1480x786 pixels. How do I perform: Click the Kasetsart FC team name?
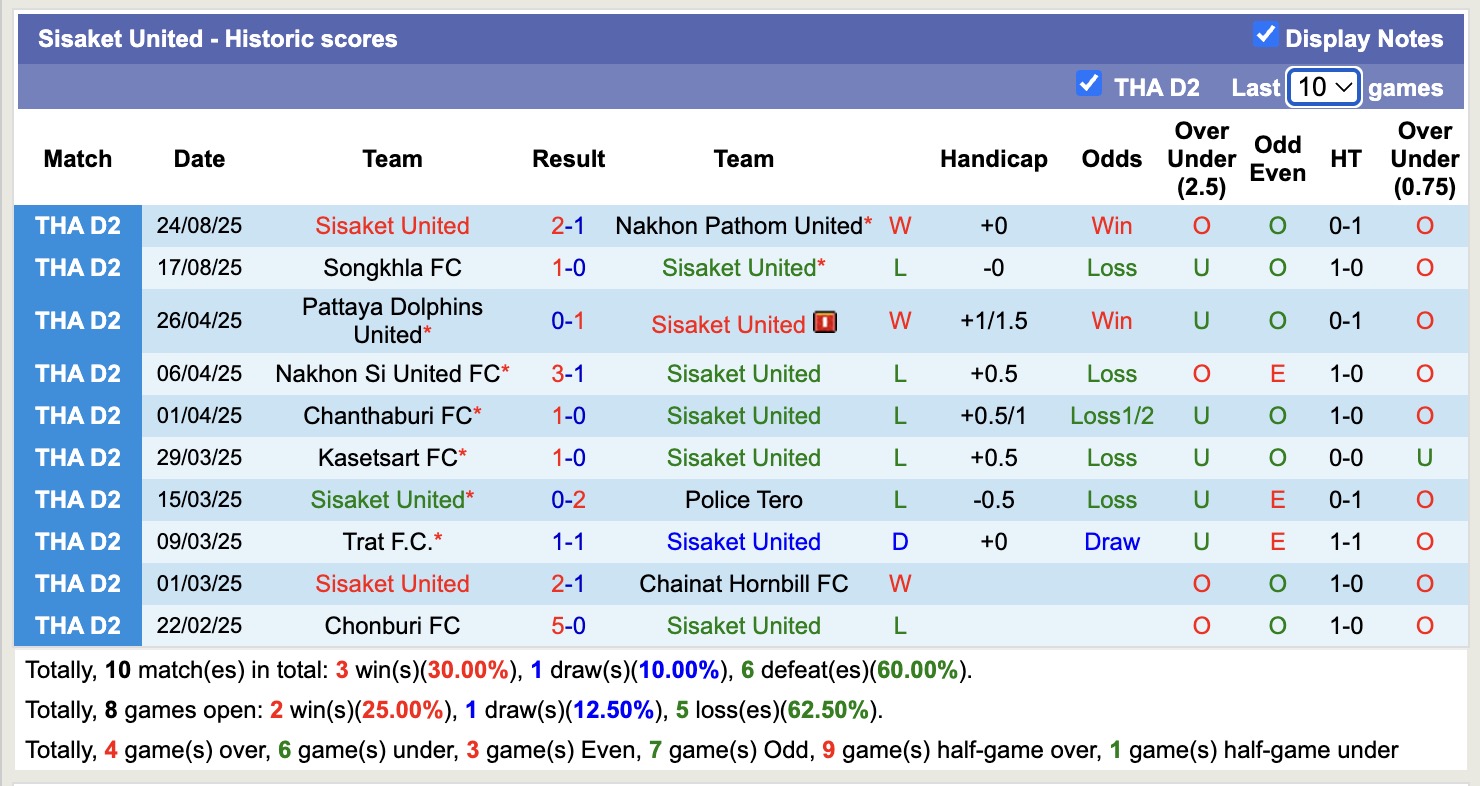point(387,458)
